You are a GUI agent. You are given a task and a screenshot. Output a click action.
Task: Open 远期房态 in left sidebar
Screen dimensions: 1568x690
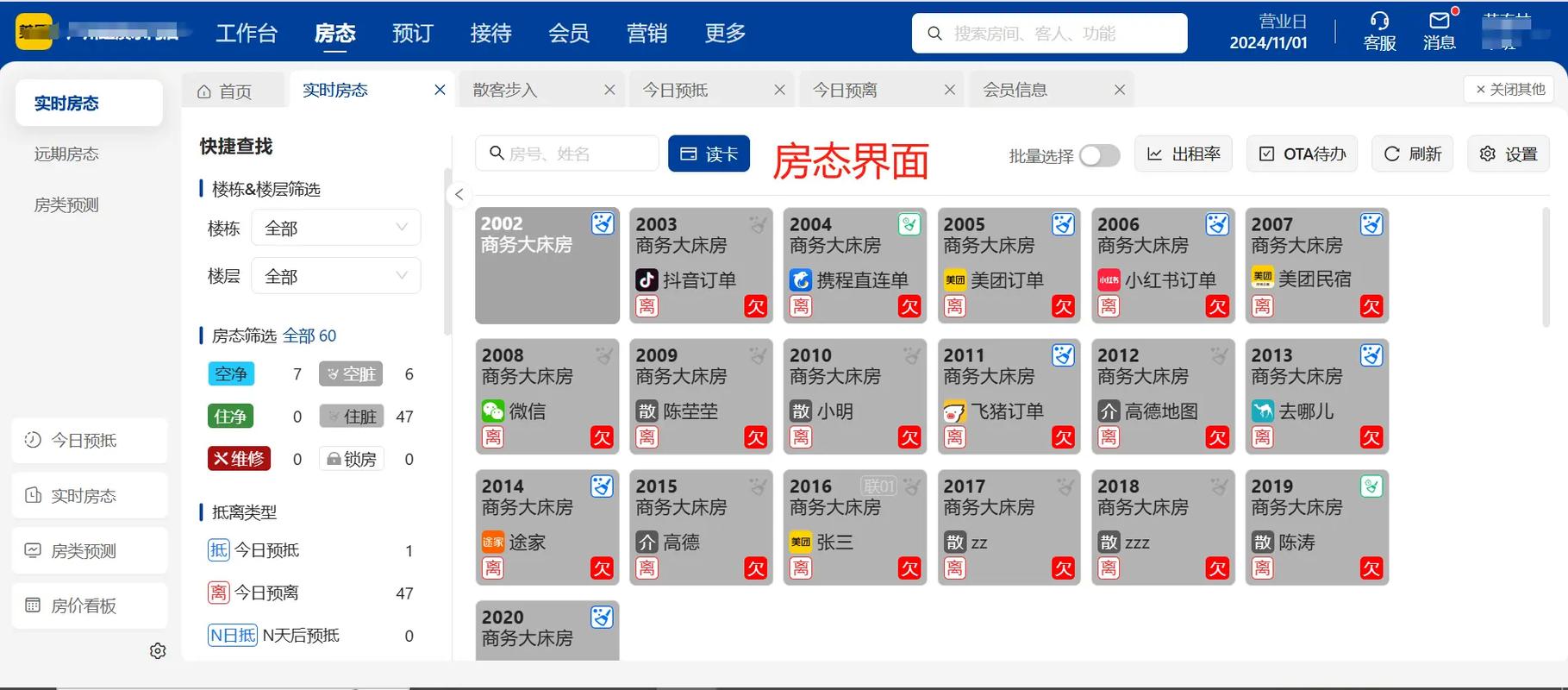click(x=66, y=154)
